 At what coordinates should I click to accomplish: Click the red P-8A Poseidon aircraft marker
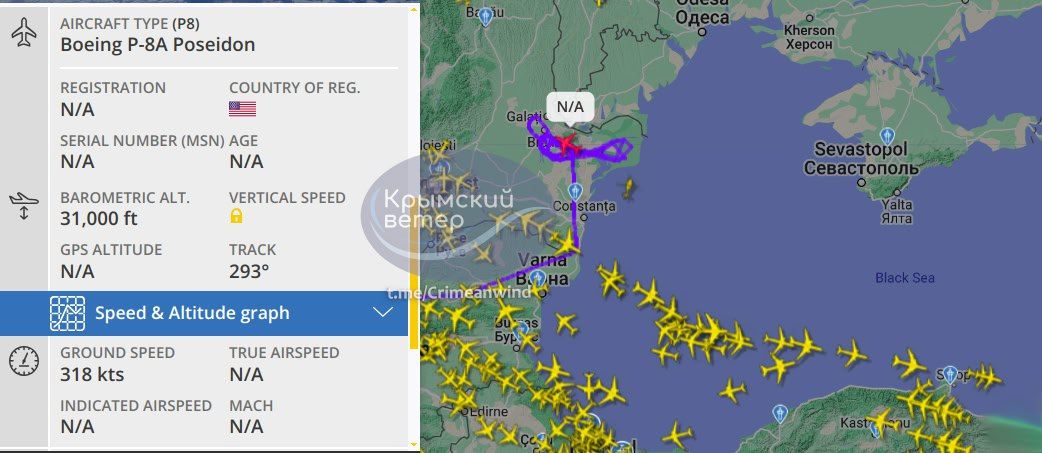(x=566, y=143)
